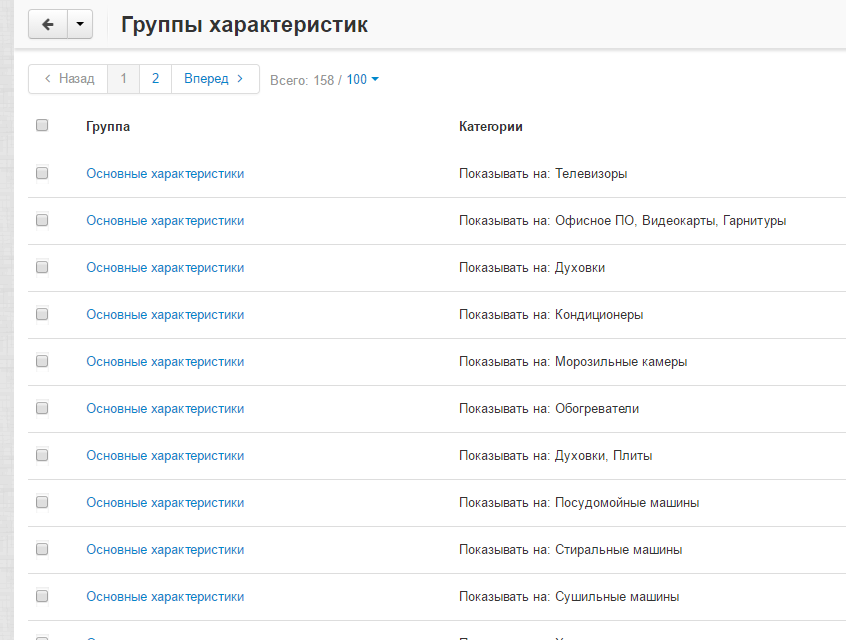Image resolution: width=846 pixels, height=640 pixels.
Task: Open Основные характеристики for Сушильные машины
Action: (165, 596)
